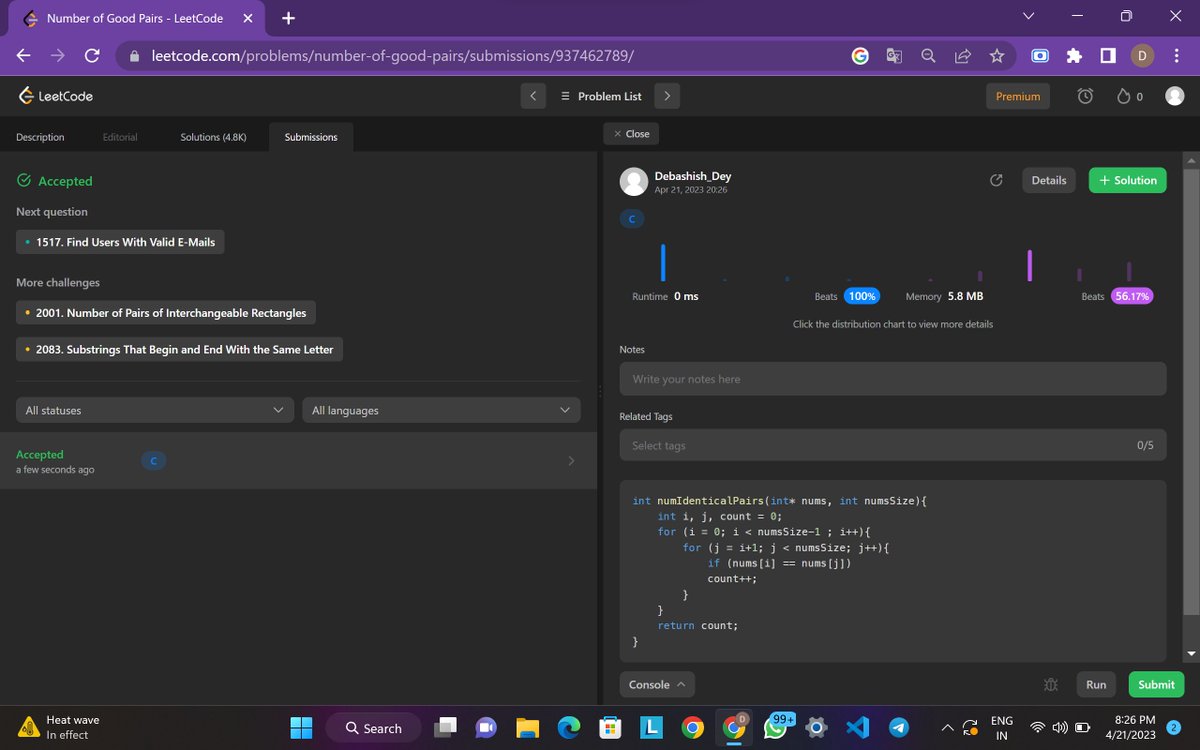1200x750 pixels.
Task: Open the timer alarm clock icon
Action: [x=1085, y=96]
